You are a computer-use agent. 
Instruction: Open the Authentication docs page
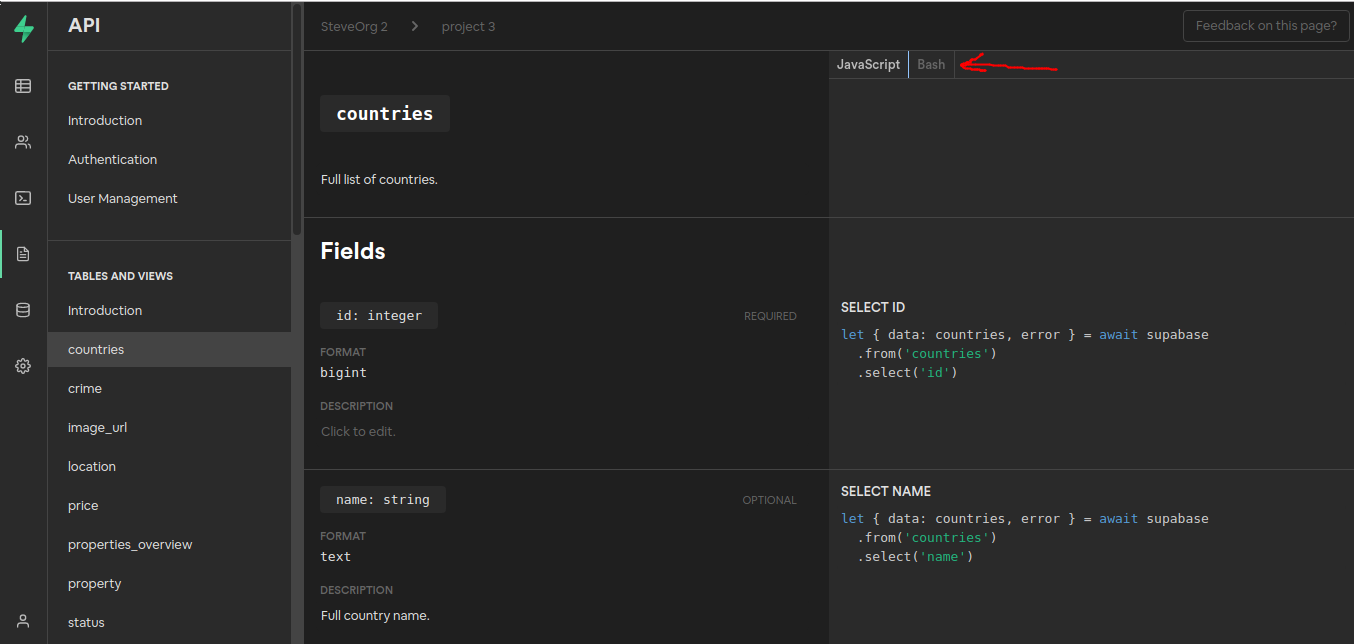[112, 159]
